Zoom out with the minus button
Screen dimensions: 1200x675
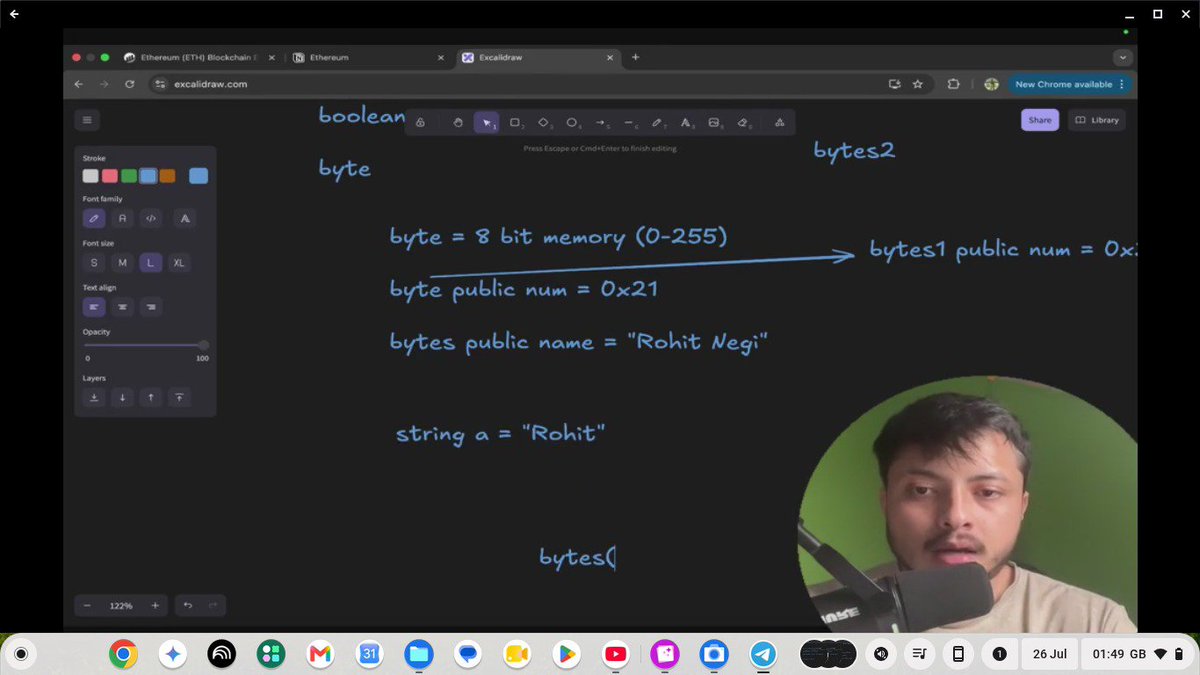tap(87, 605)
